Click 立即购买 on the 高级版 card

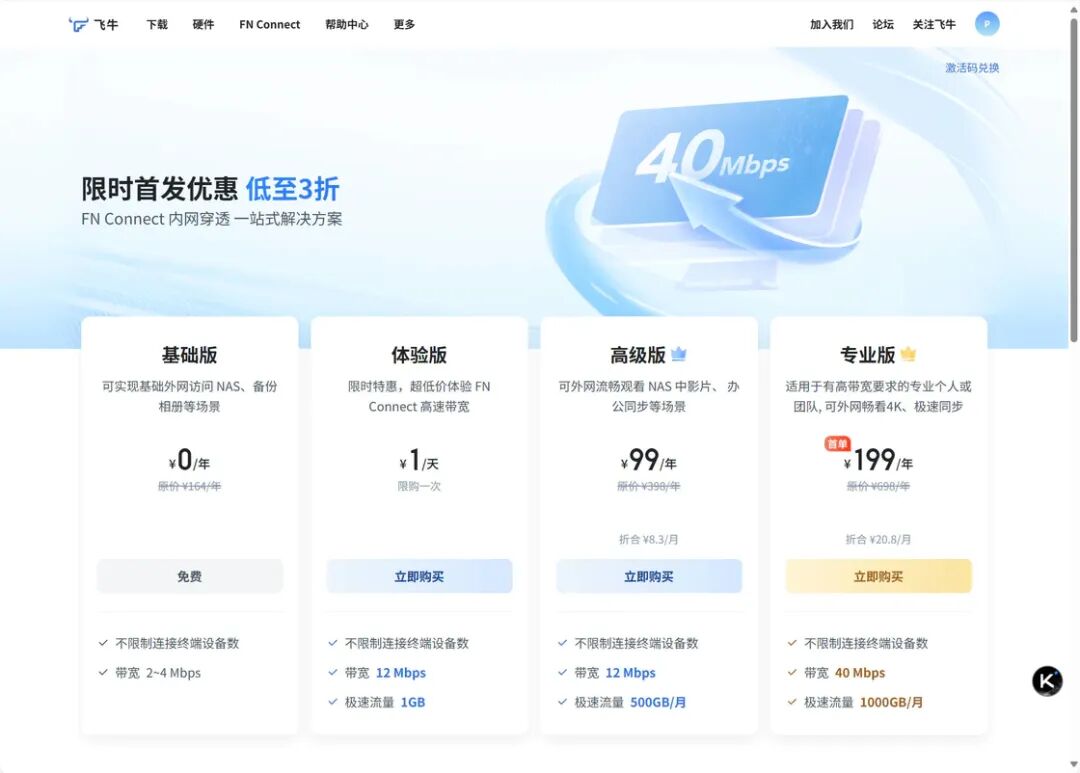(x=649, y=576)
